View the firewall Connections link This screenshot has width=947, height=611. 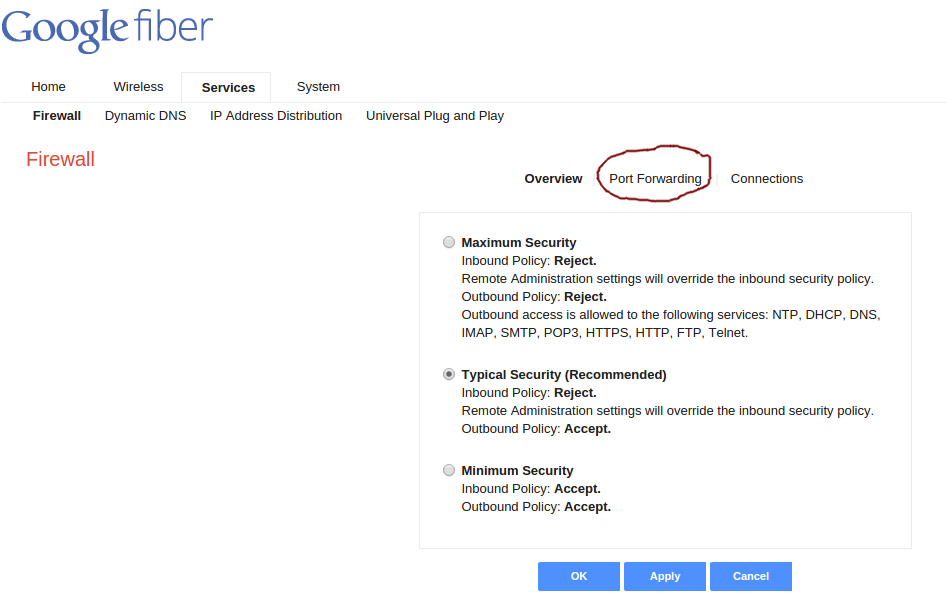click(x=767, y=179)
